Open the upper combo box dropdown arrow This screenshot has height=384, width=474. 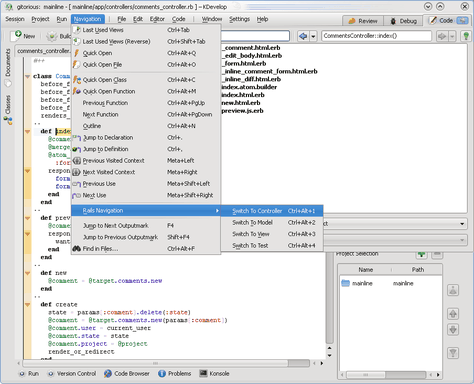coord(462,224)
